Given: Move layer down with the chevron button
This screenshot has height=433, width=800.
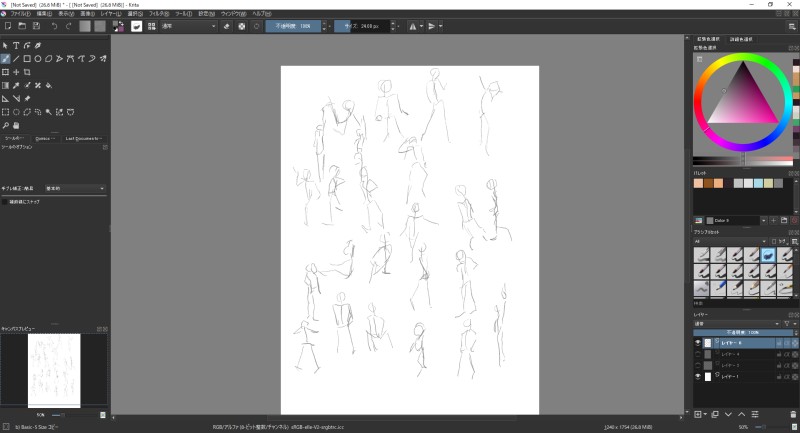Looking at the screenshot, I should (728, 414).
